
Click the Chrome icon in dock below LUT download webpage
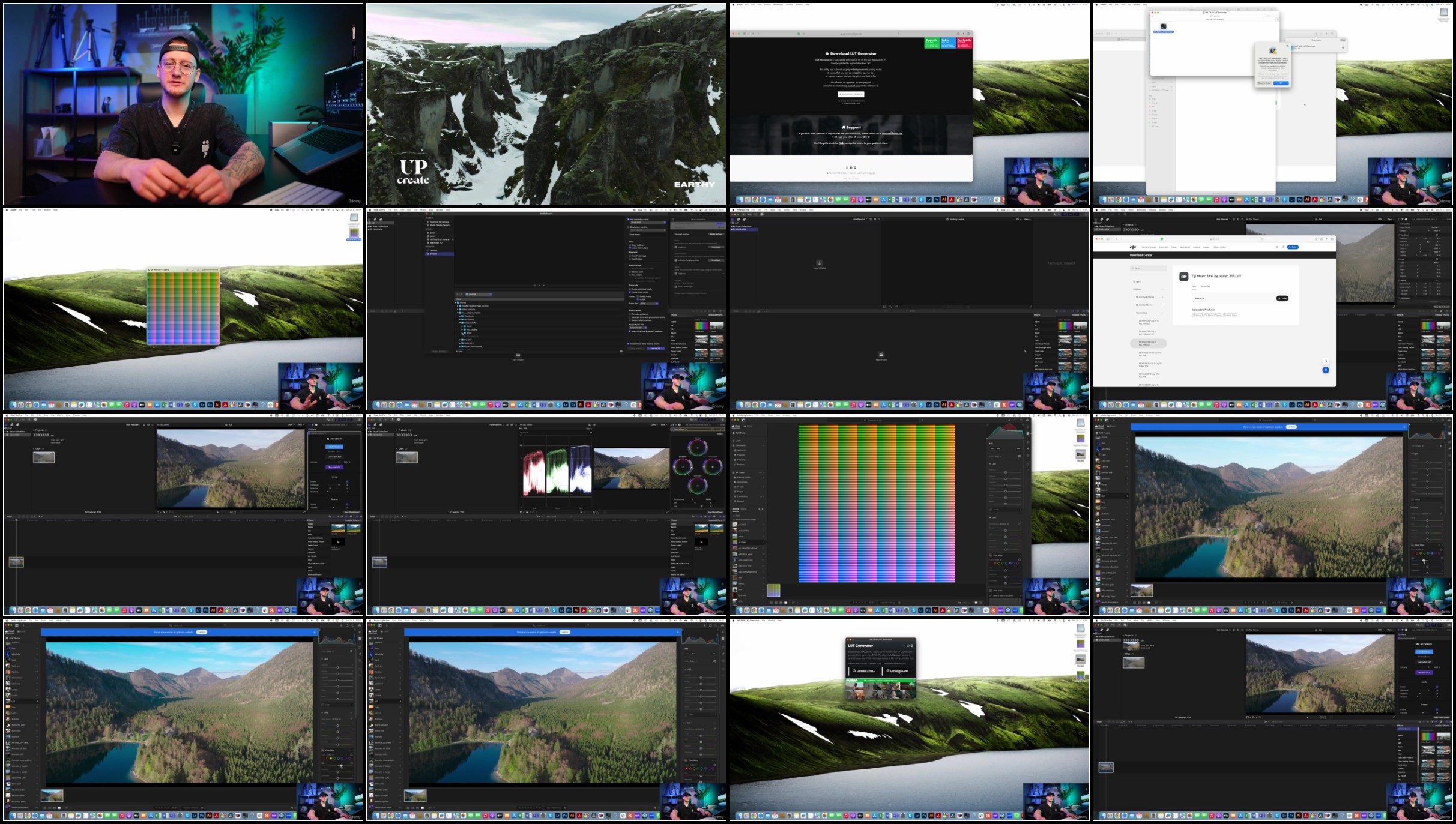(755, 199)
